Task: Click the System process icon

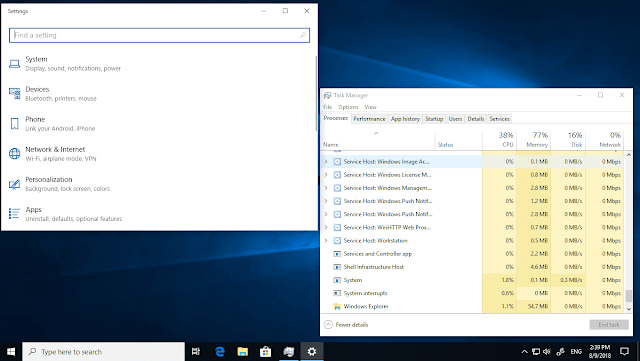Action: click(337, 280)
